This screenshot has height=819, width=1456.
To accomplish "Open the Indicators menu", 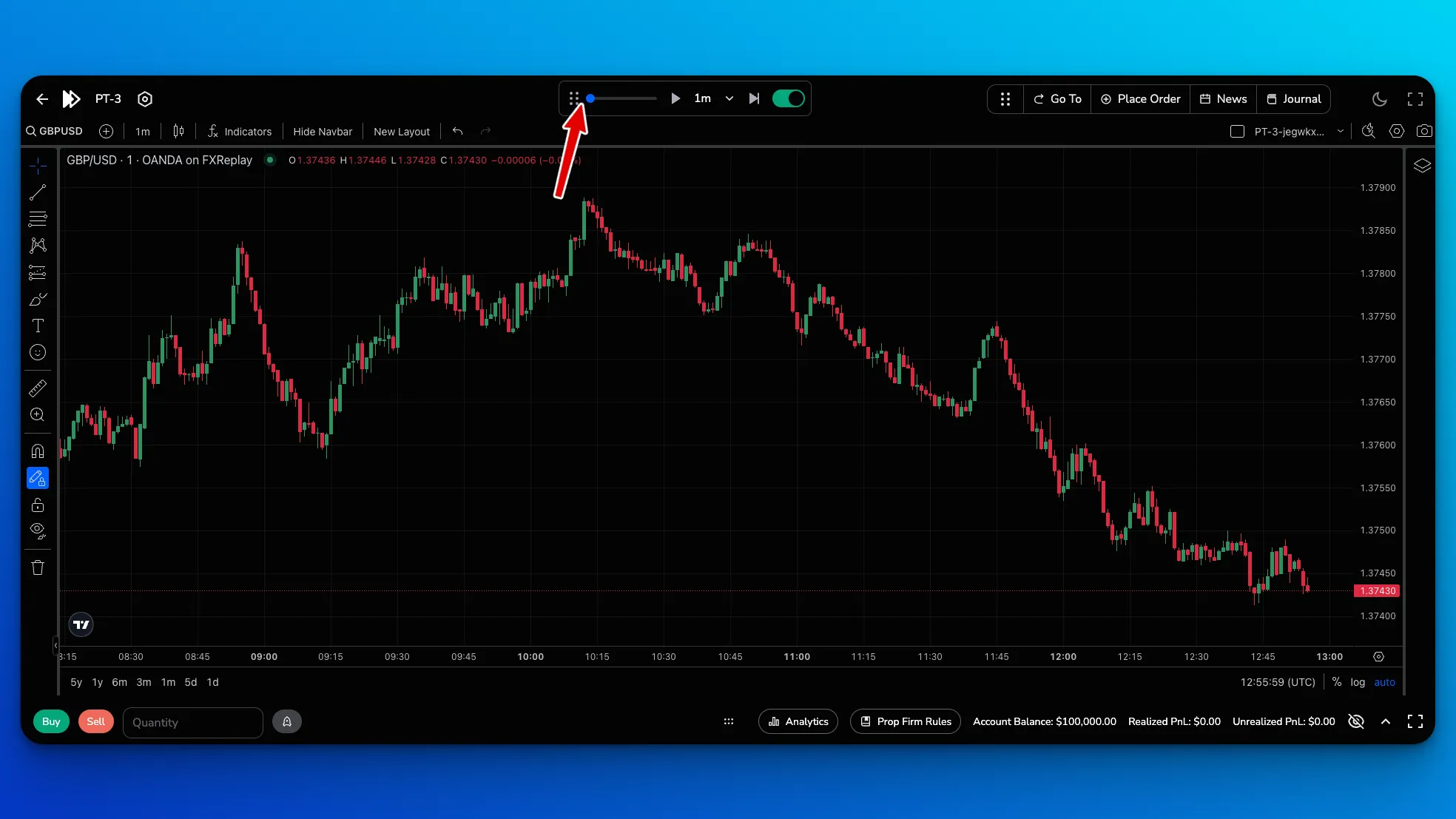I will [240, 131].
